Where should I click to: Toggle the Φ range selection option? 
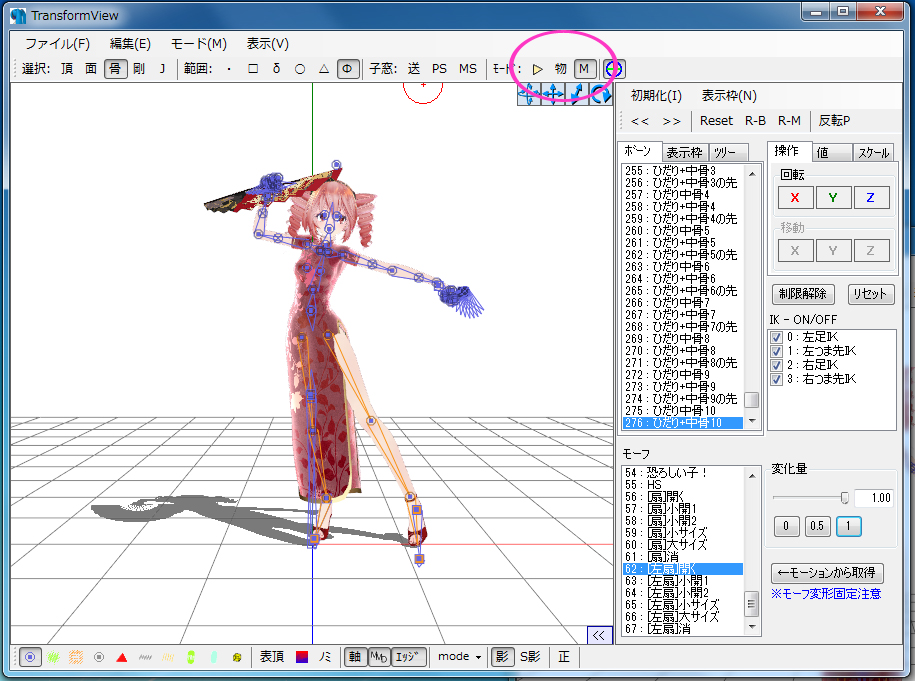pyautogui.click(x=347, y=69)
